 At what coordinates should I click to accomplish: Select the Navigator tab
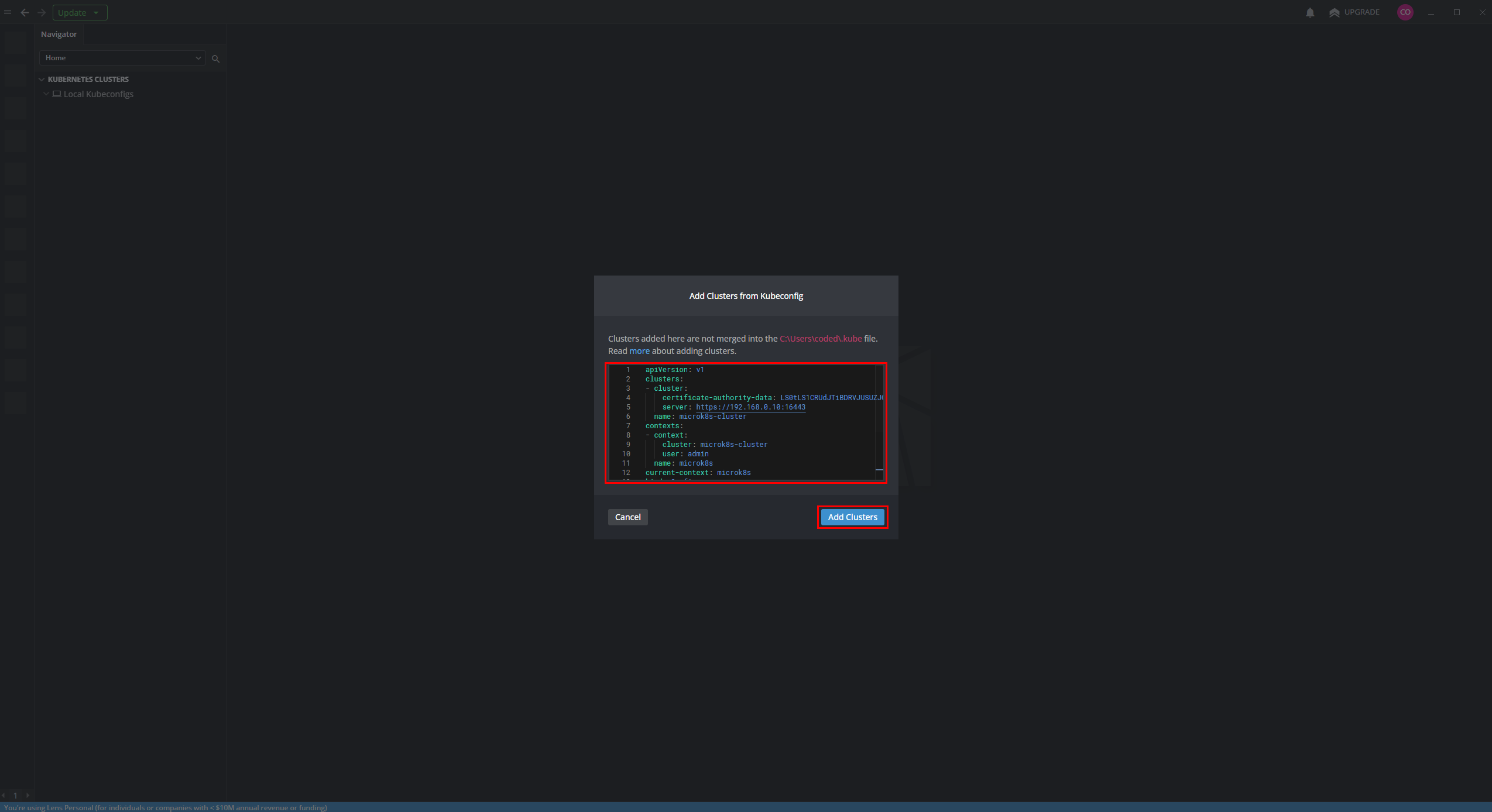(59, 34)
